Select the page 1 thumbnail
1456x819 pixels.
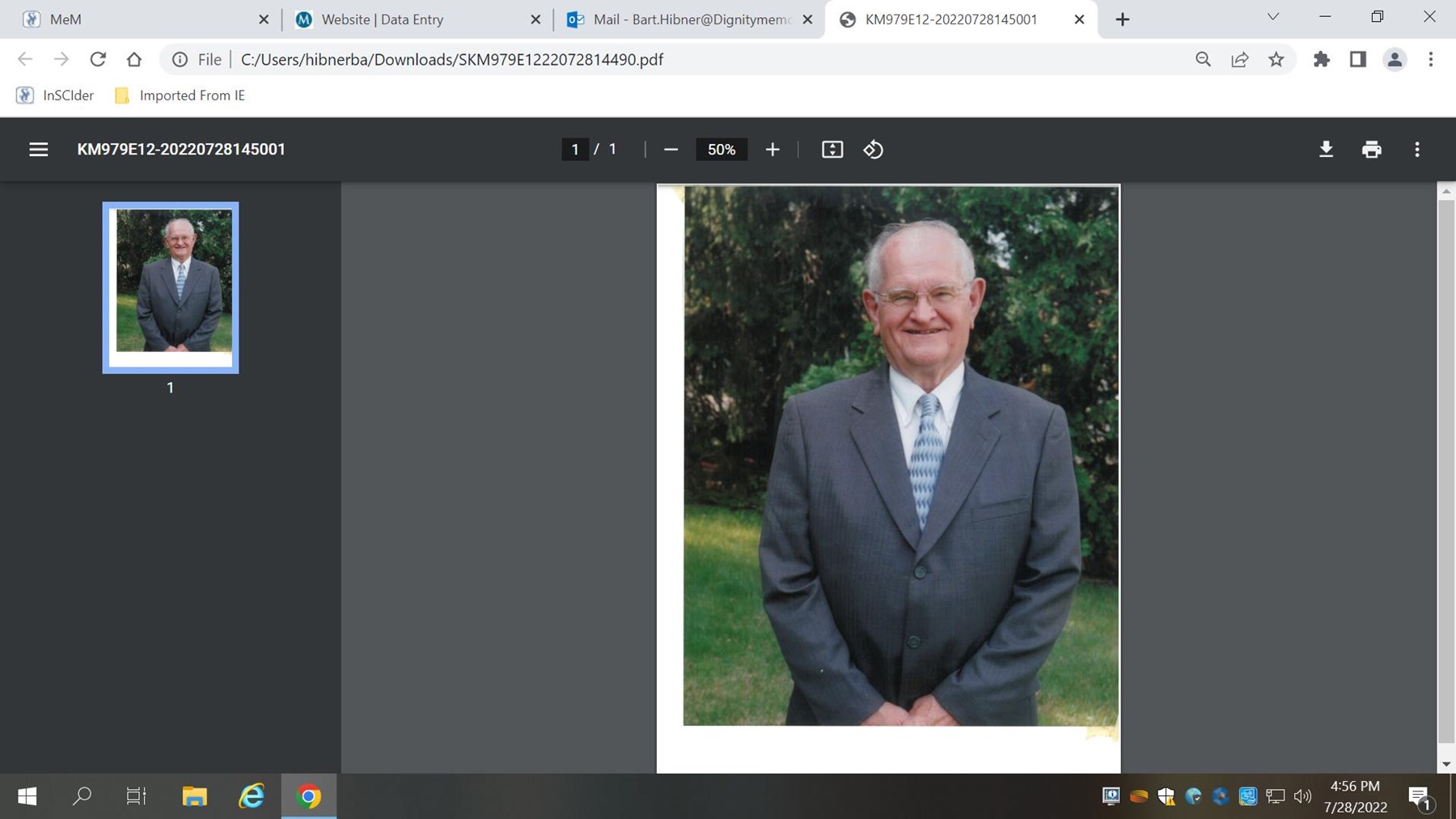171,286
